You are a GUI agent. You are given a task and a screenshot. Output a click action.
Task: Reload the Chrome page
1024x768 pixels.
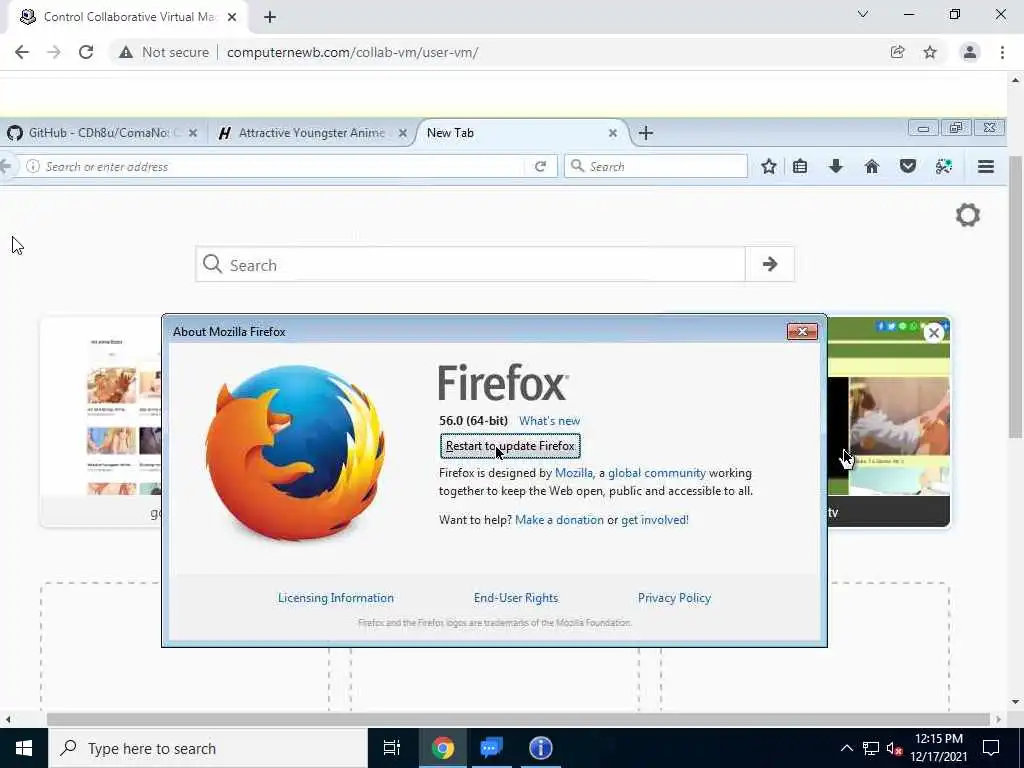[x=86, y=52]
